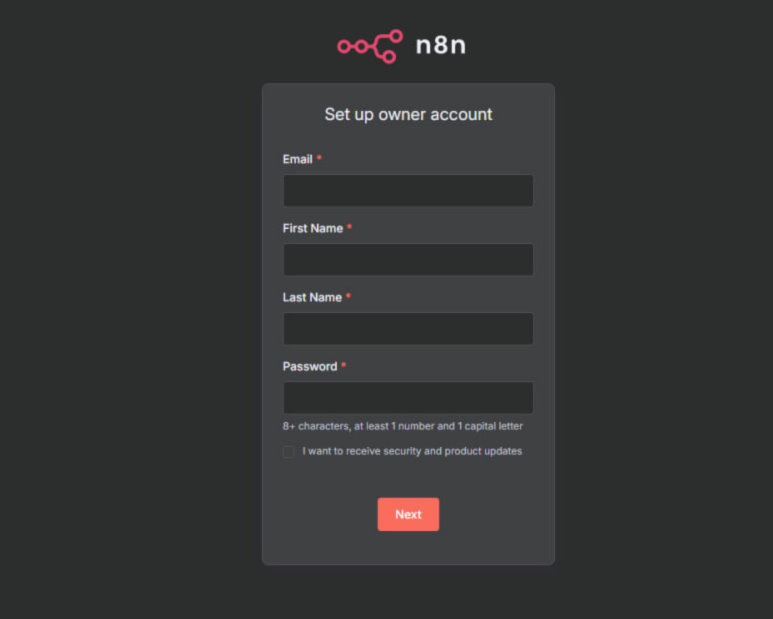Focus the Email input field
The image size is (773, 619).
(408, 190)
